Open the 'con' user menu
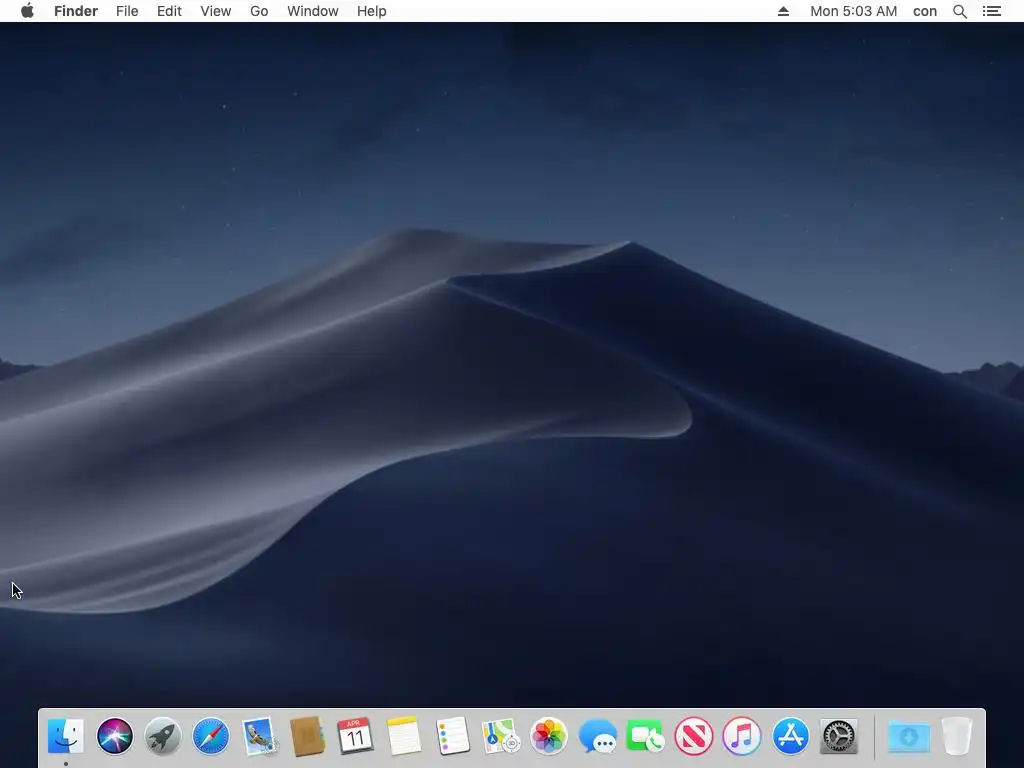The height and width of the screenshot is (768, 1024). [925, 11]
